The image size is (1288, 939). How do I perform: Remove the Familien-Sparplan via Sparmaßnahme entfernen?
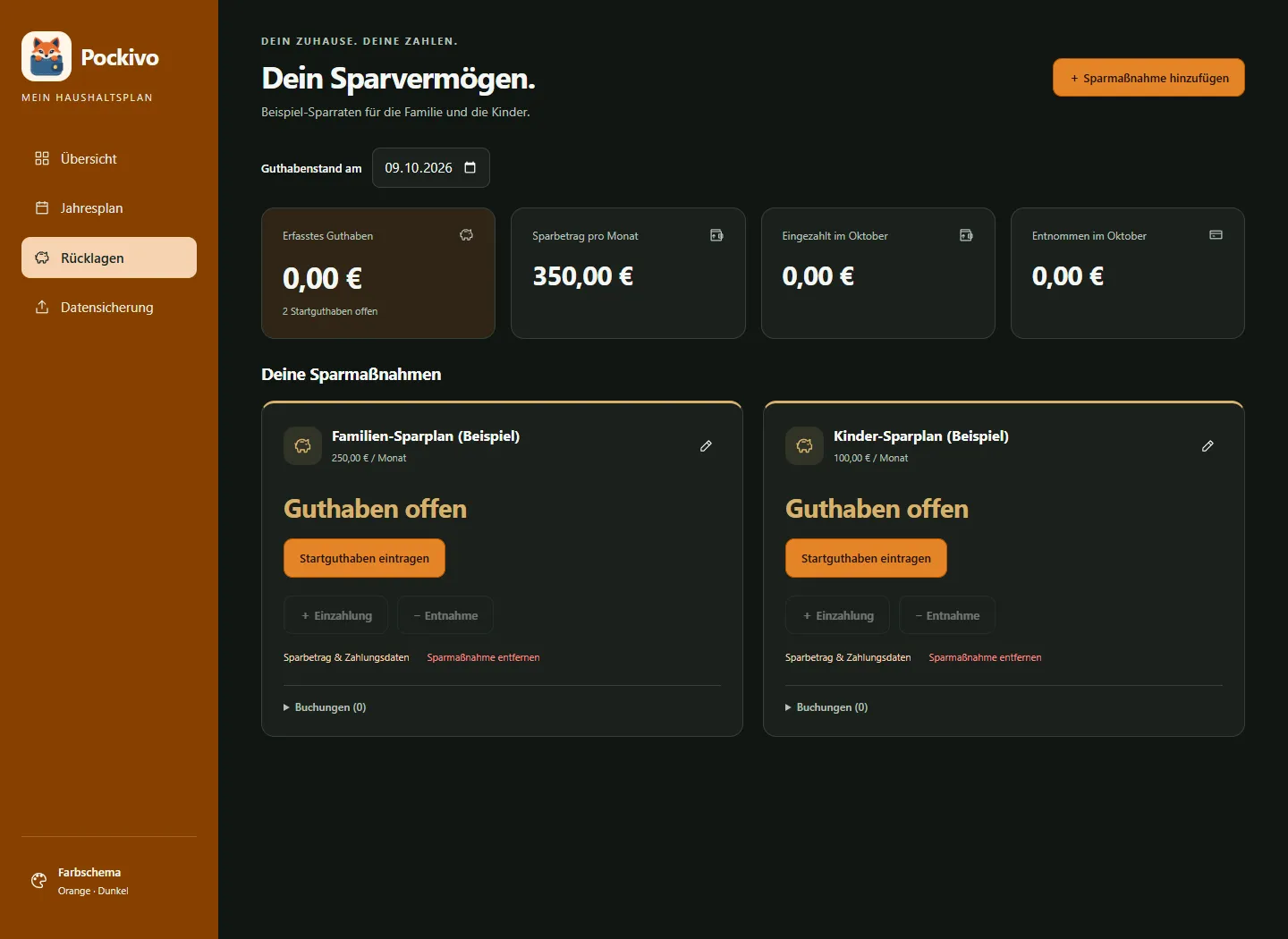pos(483,657)
